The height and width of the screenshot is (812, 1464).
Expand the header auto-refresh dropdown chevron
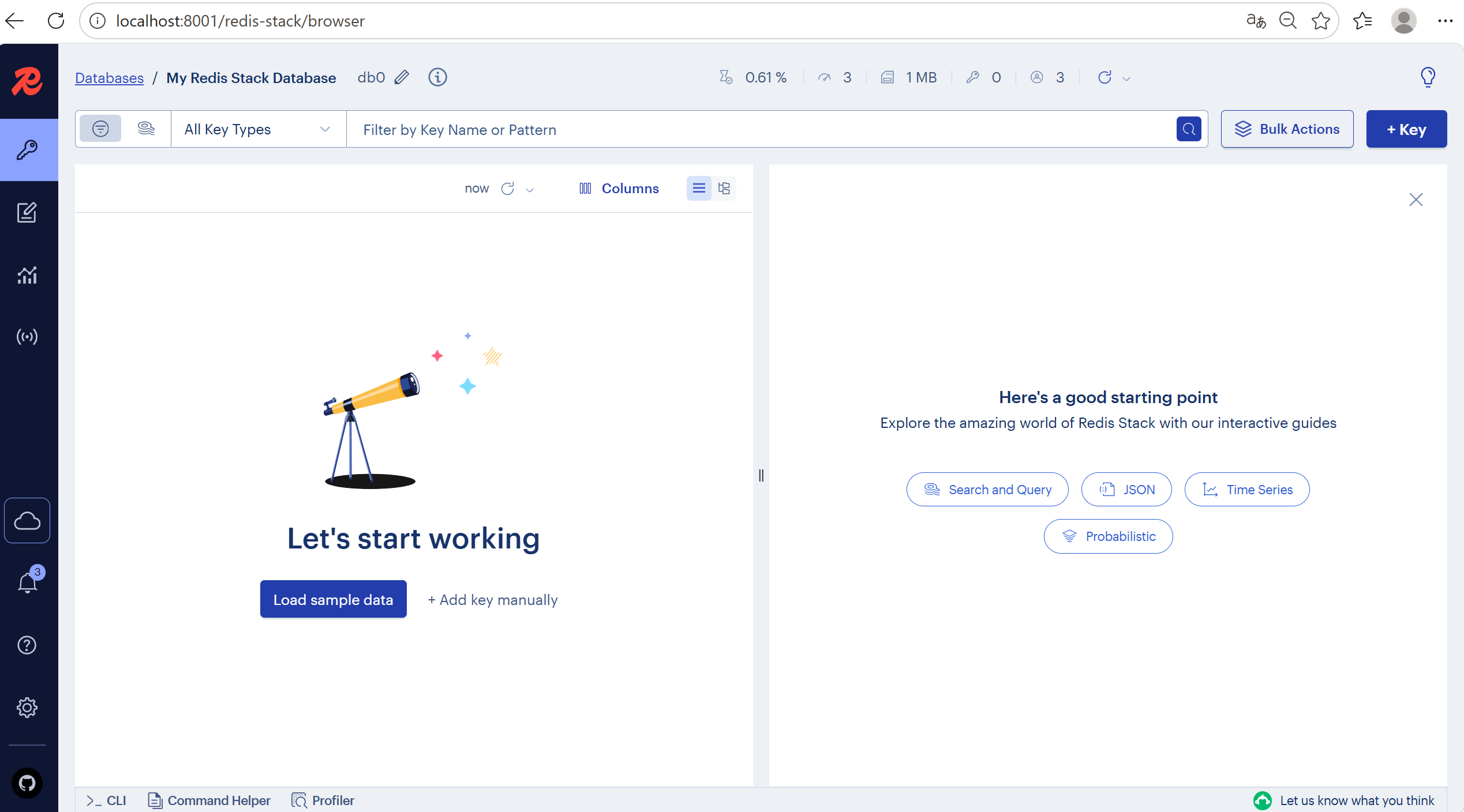click(x=1126, y=78)
